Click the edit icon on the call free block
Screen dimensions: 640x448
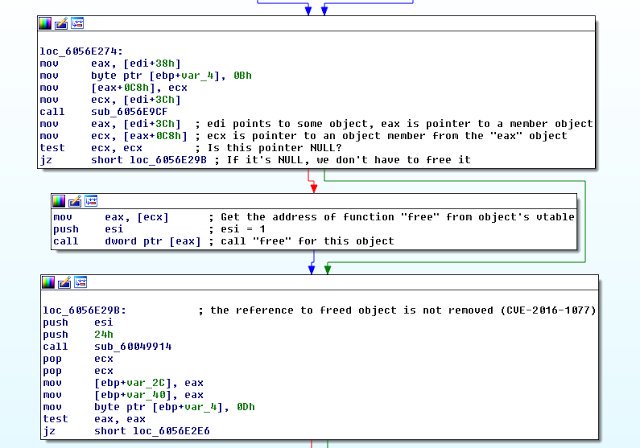[x=74, y=202]
